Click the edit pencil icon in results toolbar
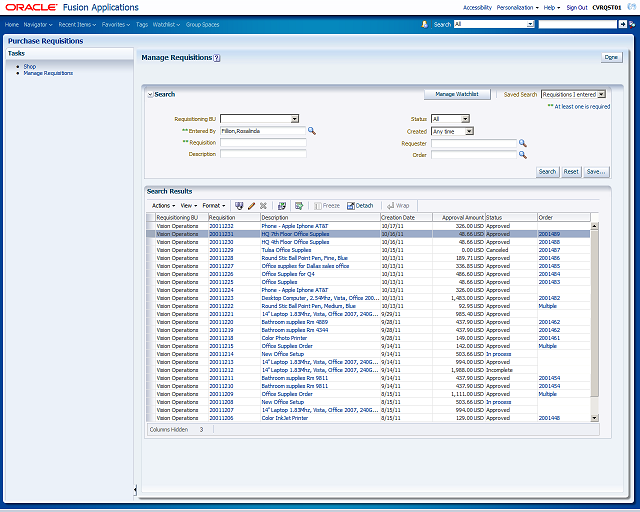The height and width of the screenshot is (512, 640). 251,206
